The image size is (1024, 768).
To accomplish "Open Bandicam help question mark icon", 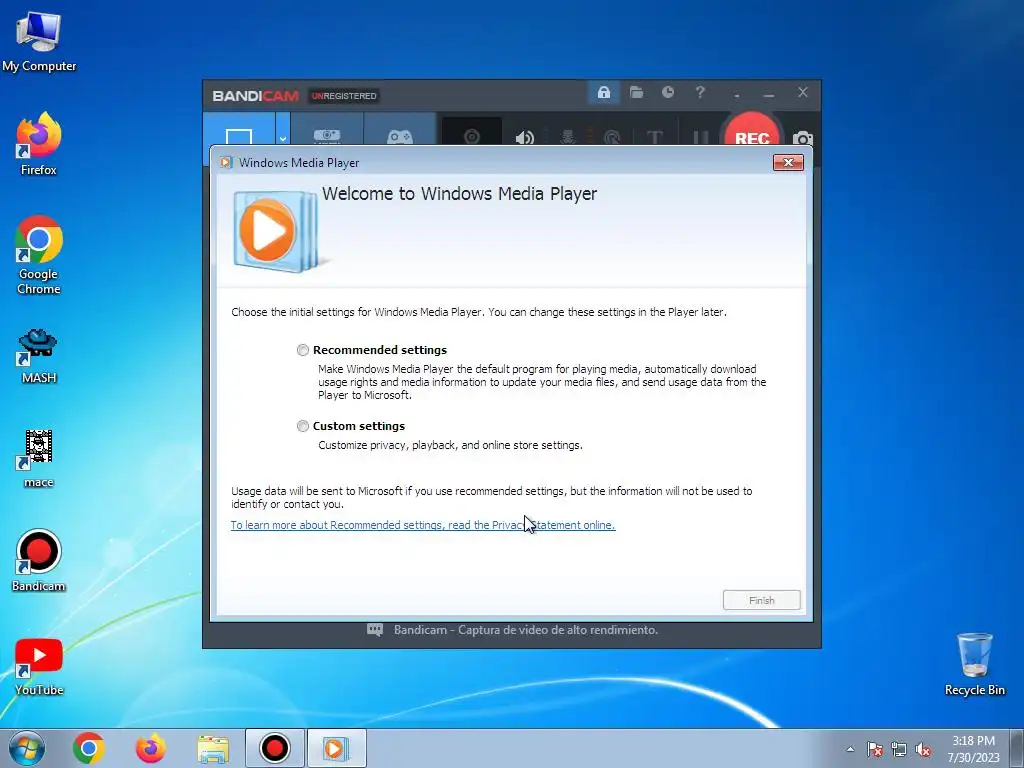I will 699,93.
